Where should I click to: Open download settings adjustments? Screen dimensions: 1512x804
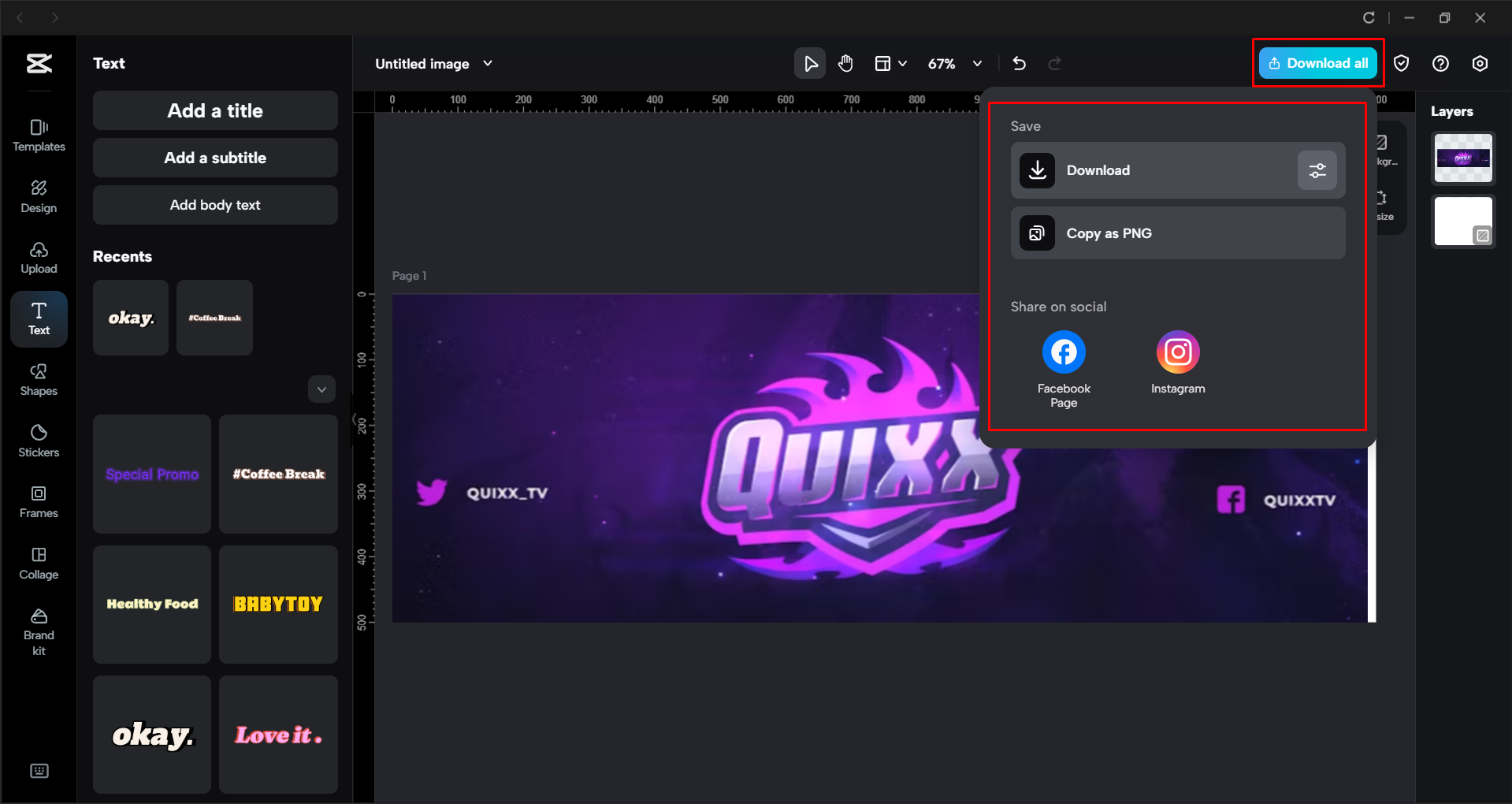click(1317, 169)
